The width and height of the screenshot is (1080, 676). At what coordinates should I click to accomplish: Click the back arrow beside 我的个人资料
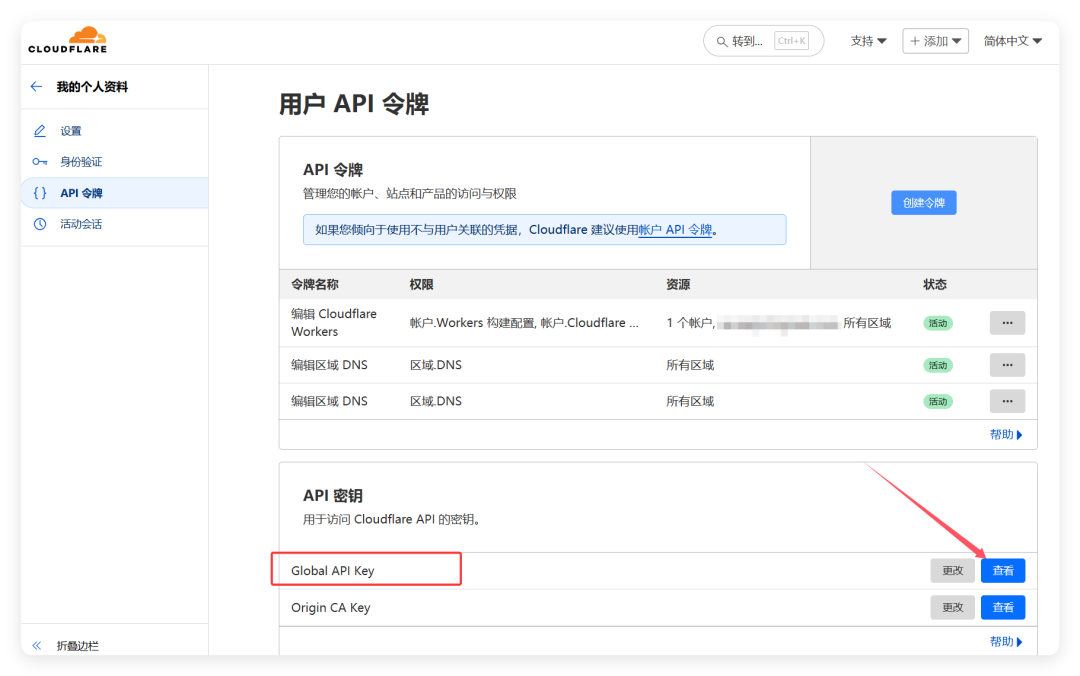coord(37,86)
